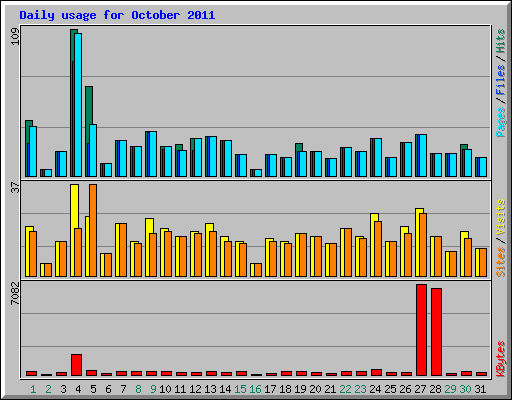Click the orange sites bar for day 27
512x400 pixels.
click(x=423, y=245)
